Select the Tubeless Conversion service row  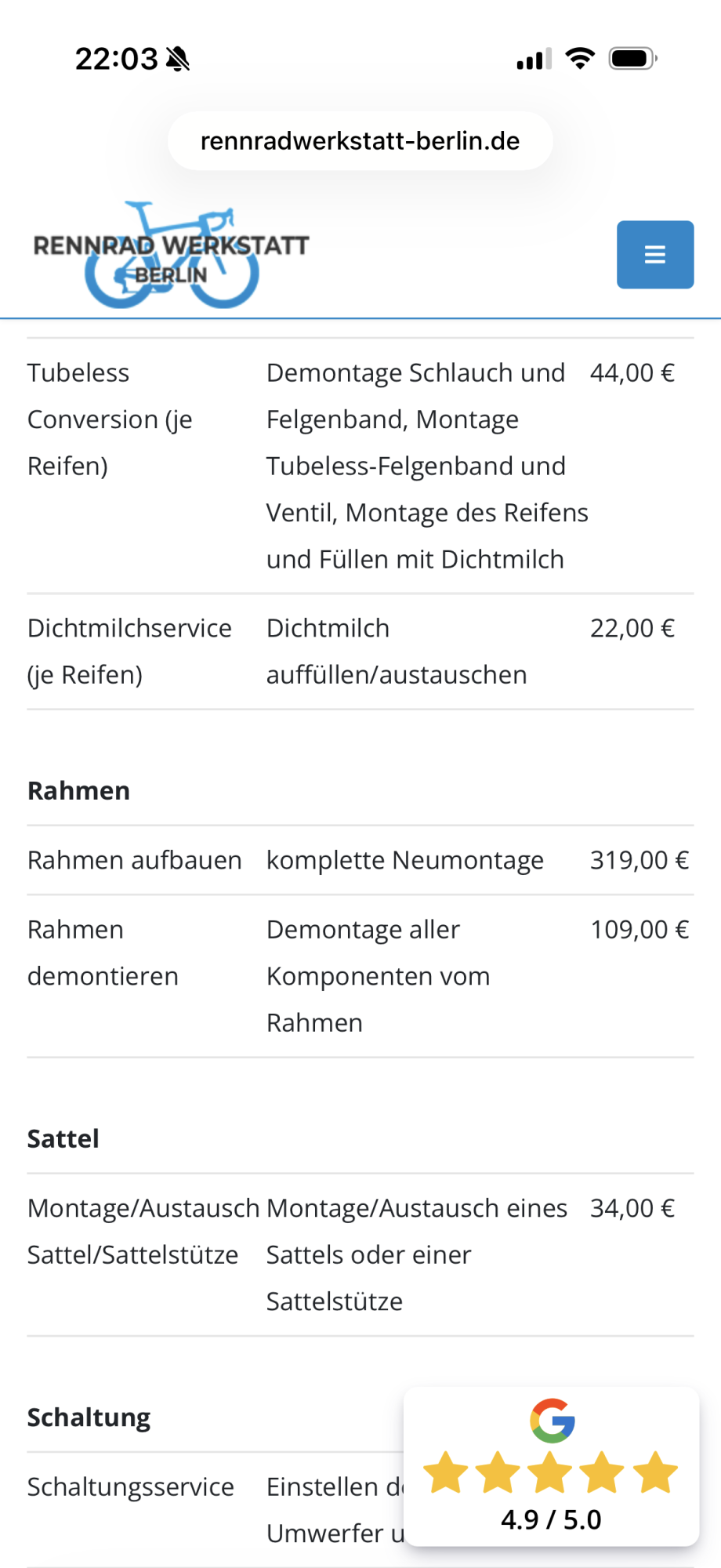click(x=110, y=419)
